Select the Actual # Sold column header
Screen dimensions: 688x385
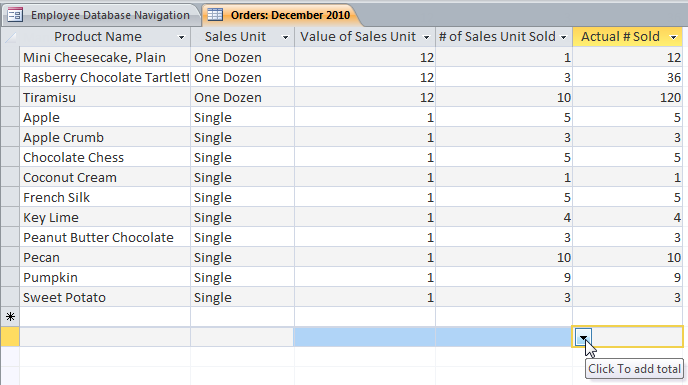pyautogui.click(x=627, y=37)
